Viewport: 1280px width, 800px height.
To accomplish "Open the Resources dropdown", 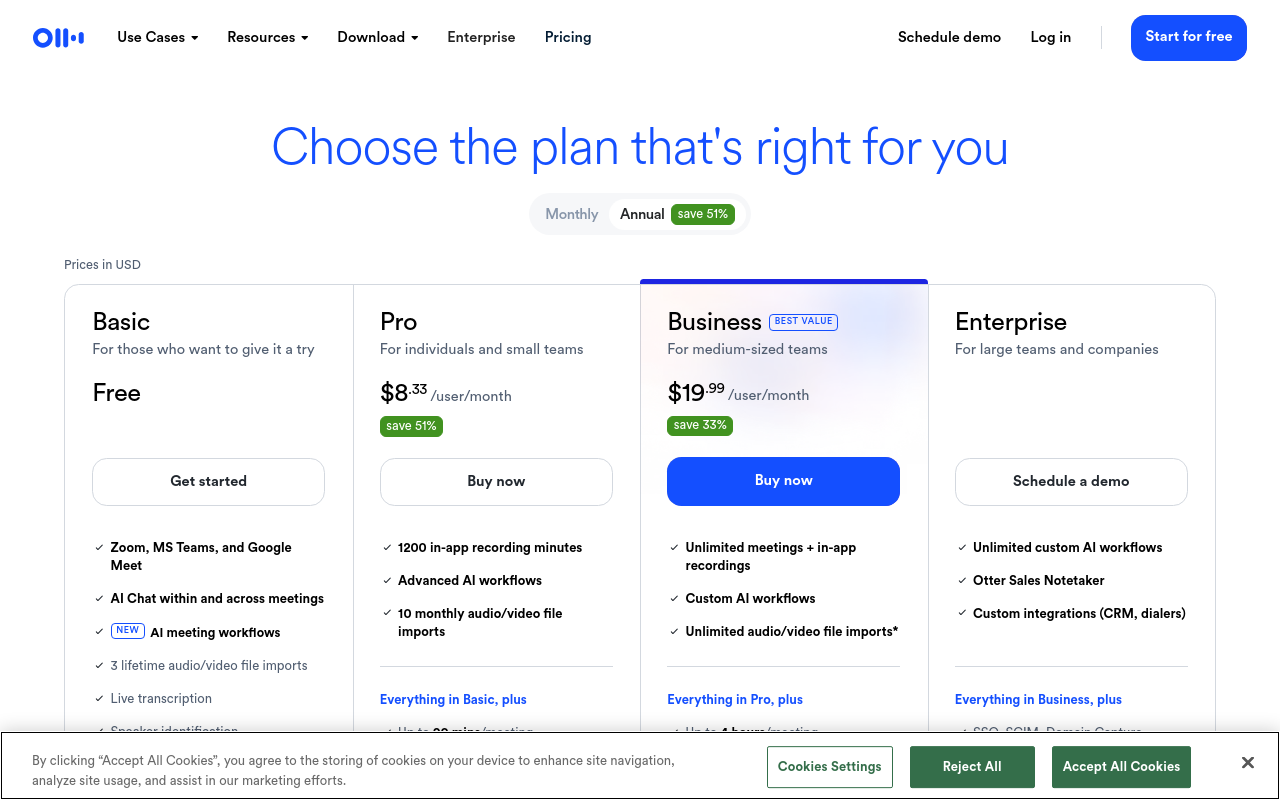I will pos(267,37).
